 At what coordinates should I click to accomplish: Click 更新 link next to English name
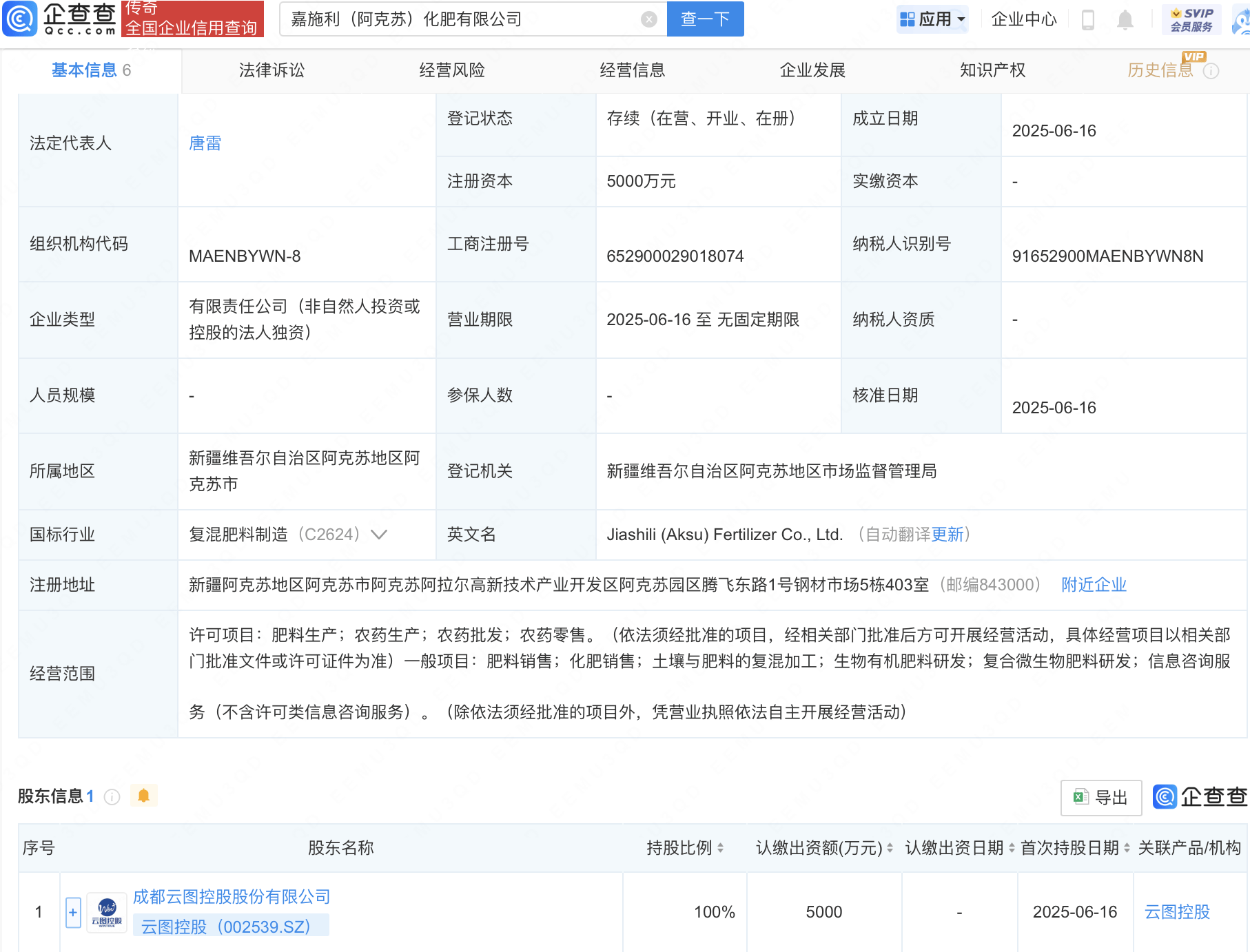[947, 535]
